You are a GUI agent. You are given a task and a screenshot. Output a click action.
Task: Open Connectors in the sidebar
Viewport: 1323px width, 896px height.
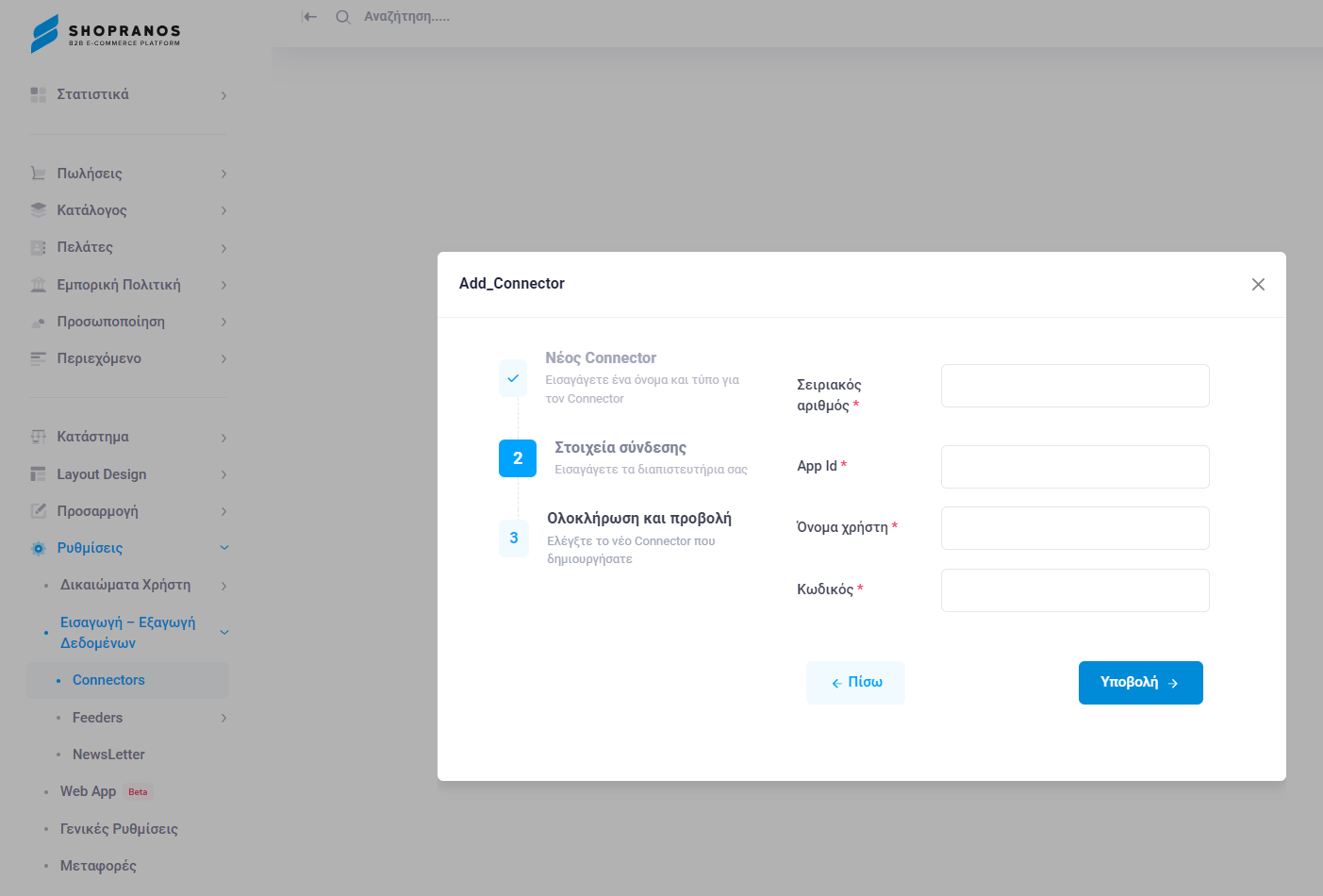(x=108, y=680)
